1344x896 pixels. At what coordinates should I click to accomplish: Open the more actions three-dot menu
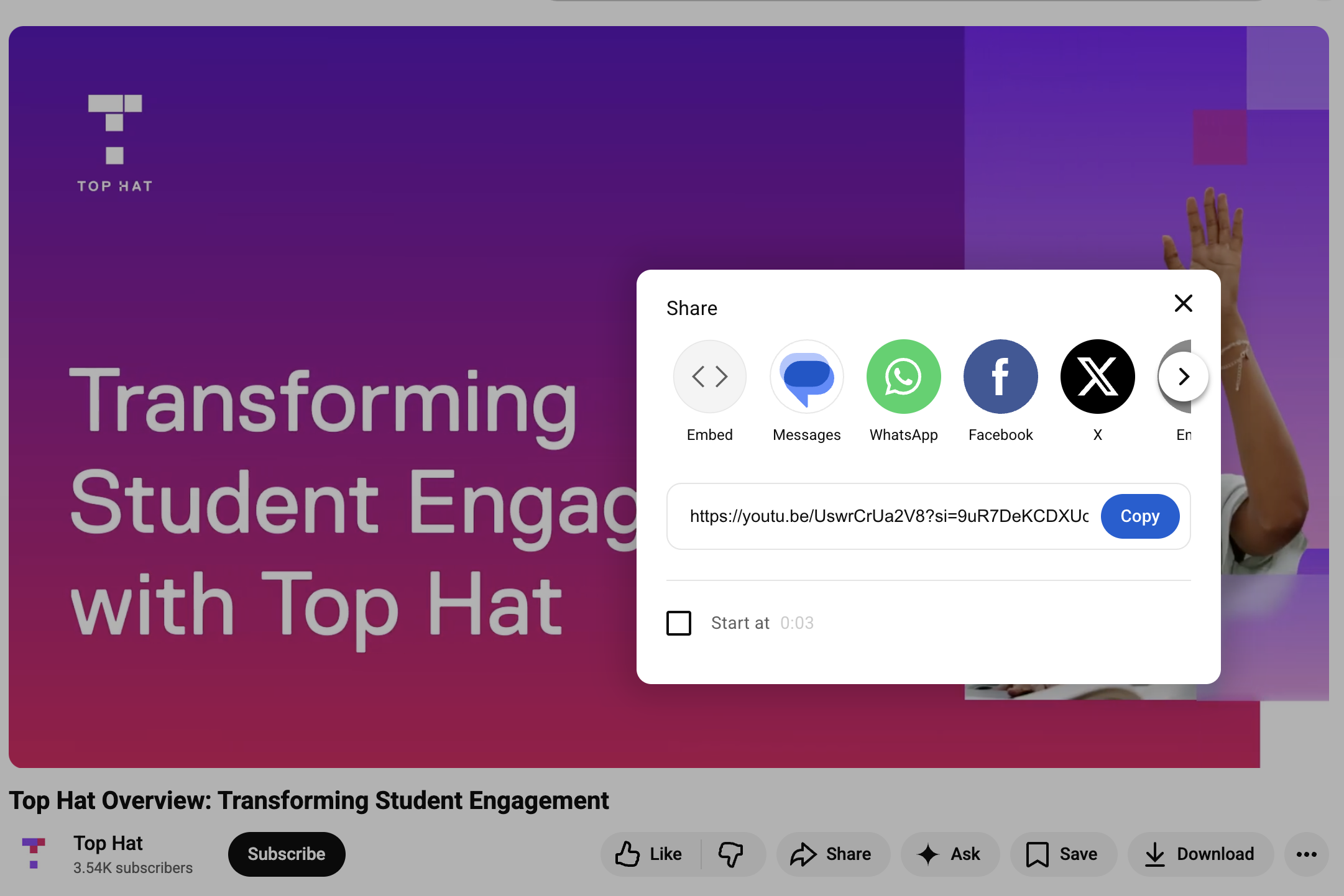[x=1306, y=854]
